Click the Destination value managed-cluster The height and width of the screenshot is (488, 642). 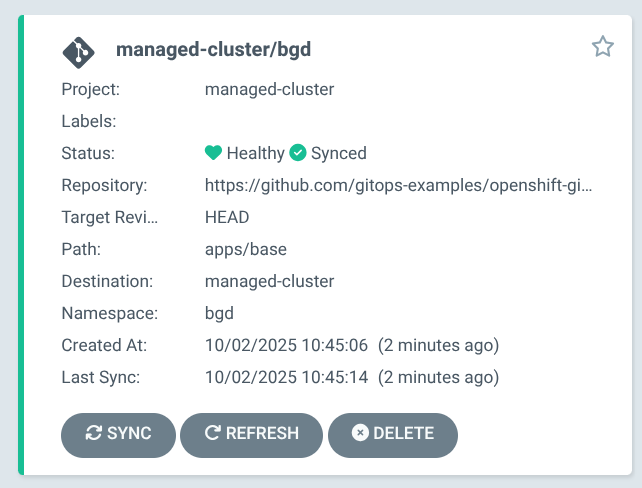click(269, 281)
